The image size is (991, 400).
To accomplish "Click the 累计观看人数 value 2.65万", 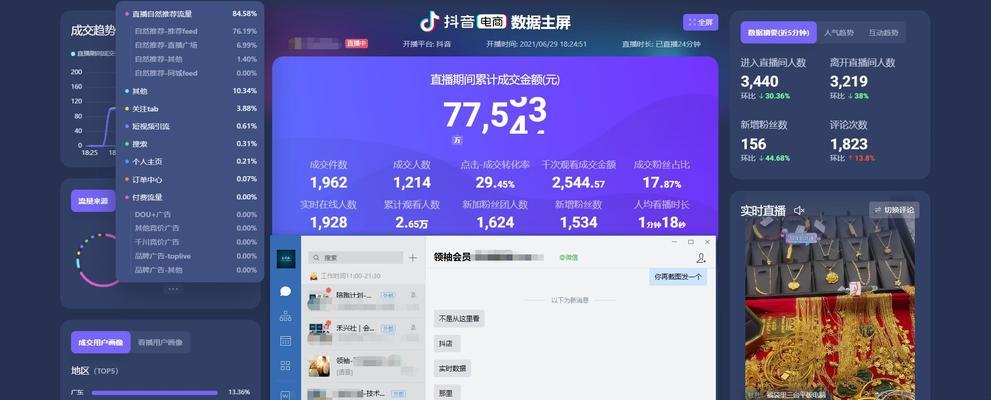I will coord(411,222).
